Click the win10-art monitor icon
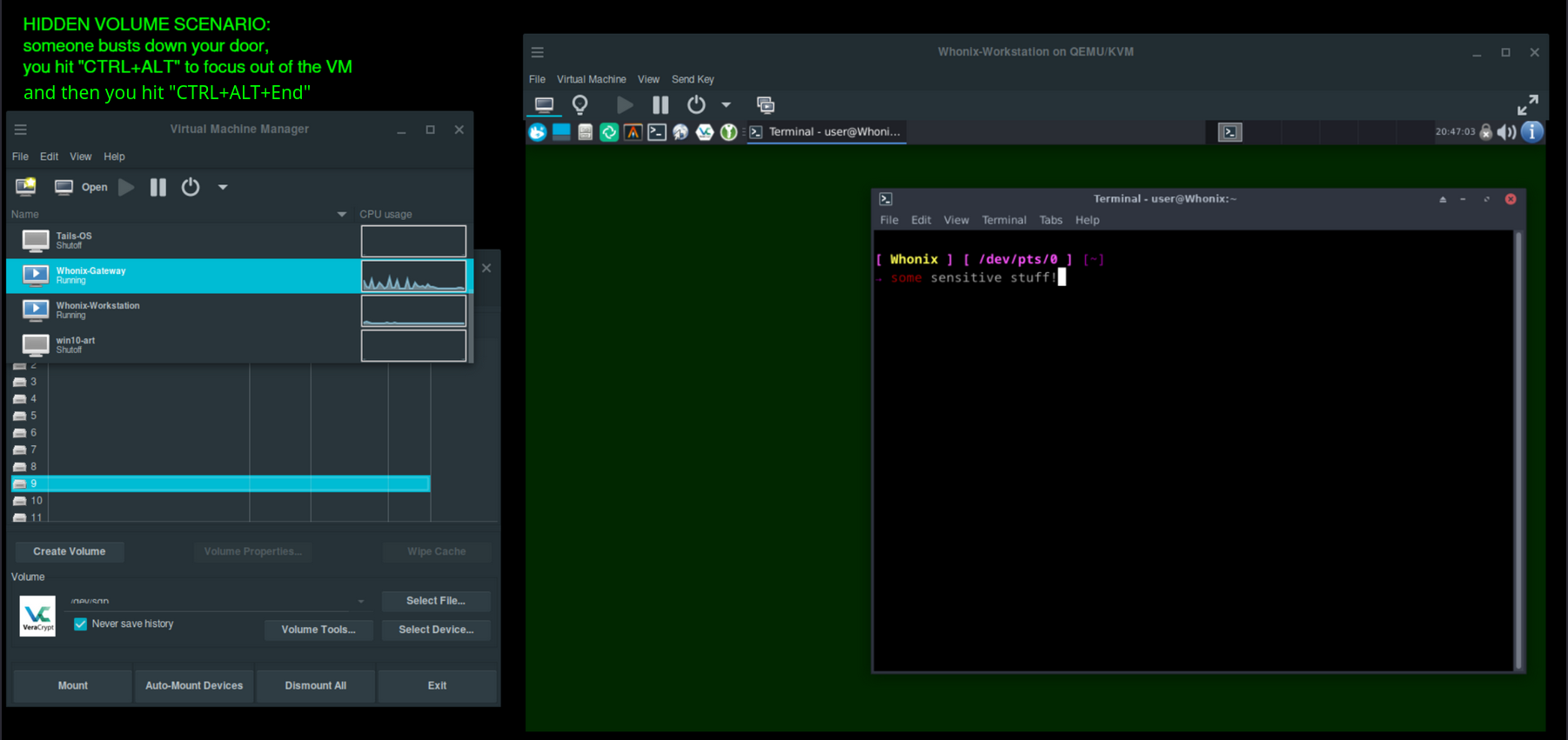 pyautogui.click(x=36, y=345)
